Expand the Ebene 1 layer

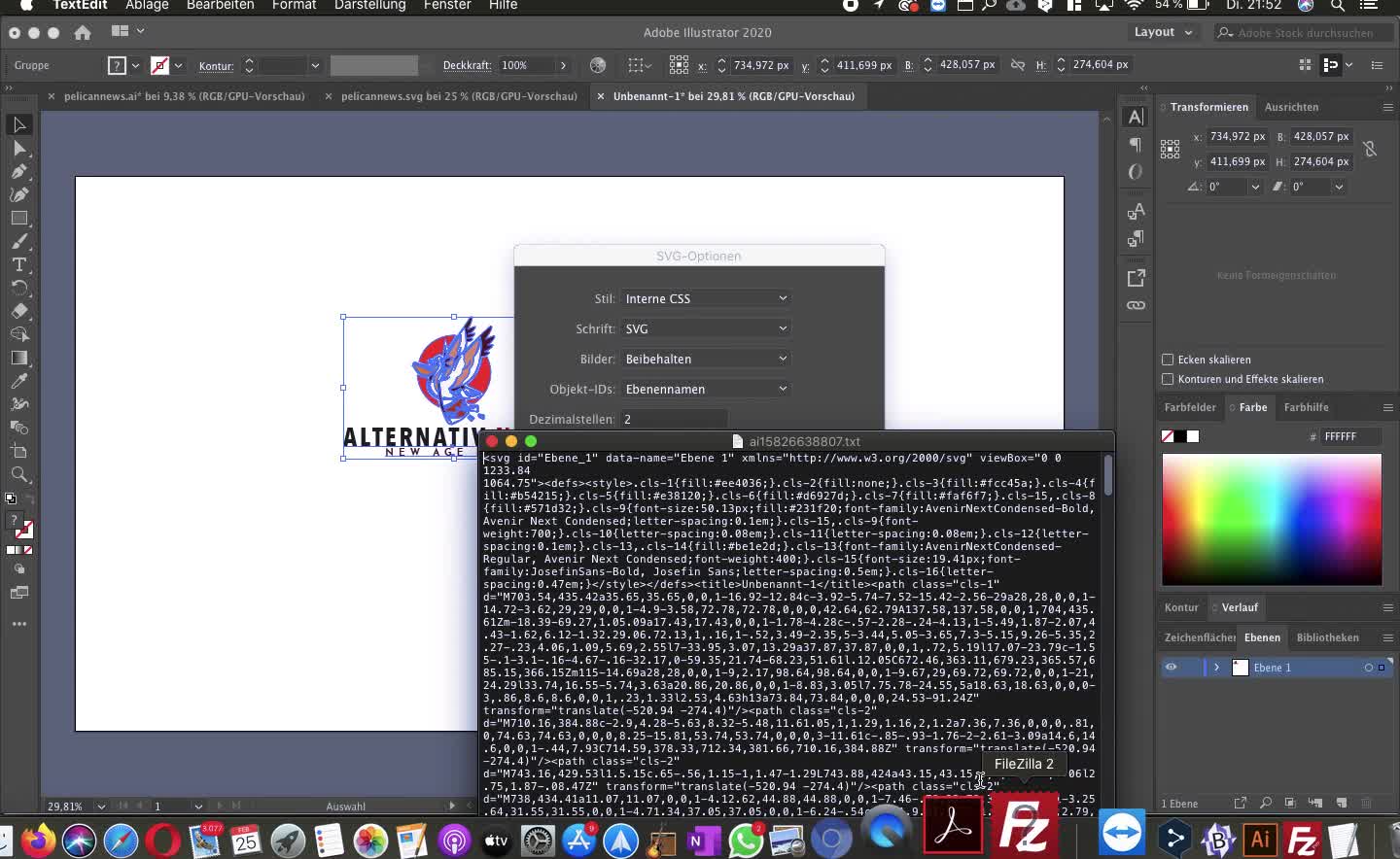(x=1216, y=668)
